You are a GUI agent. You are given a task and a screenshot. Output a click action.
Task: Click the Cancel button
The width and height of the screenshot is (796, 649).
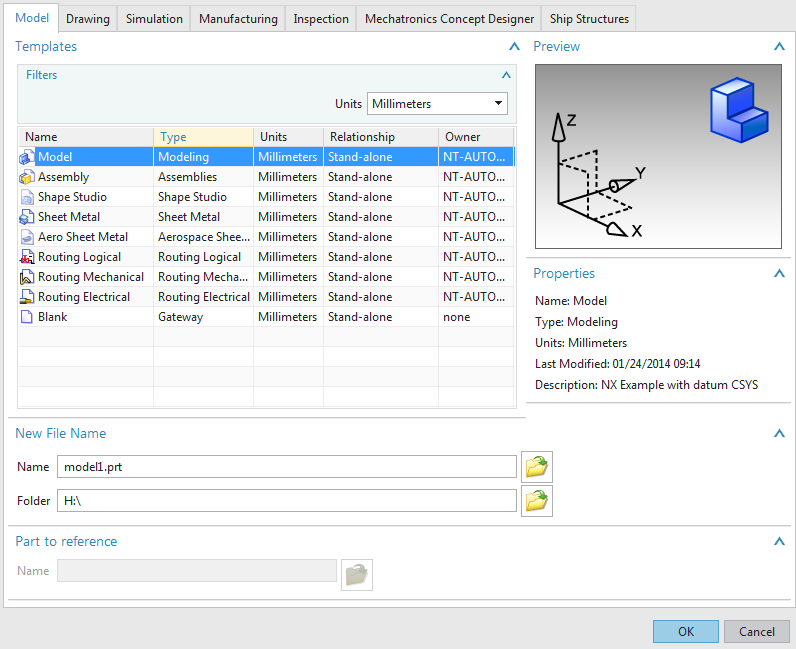click(756, 631)
